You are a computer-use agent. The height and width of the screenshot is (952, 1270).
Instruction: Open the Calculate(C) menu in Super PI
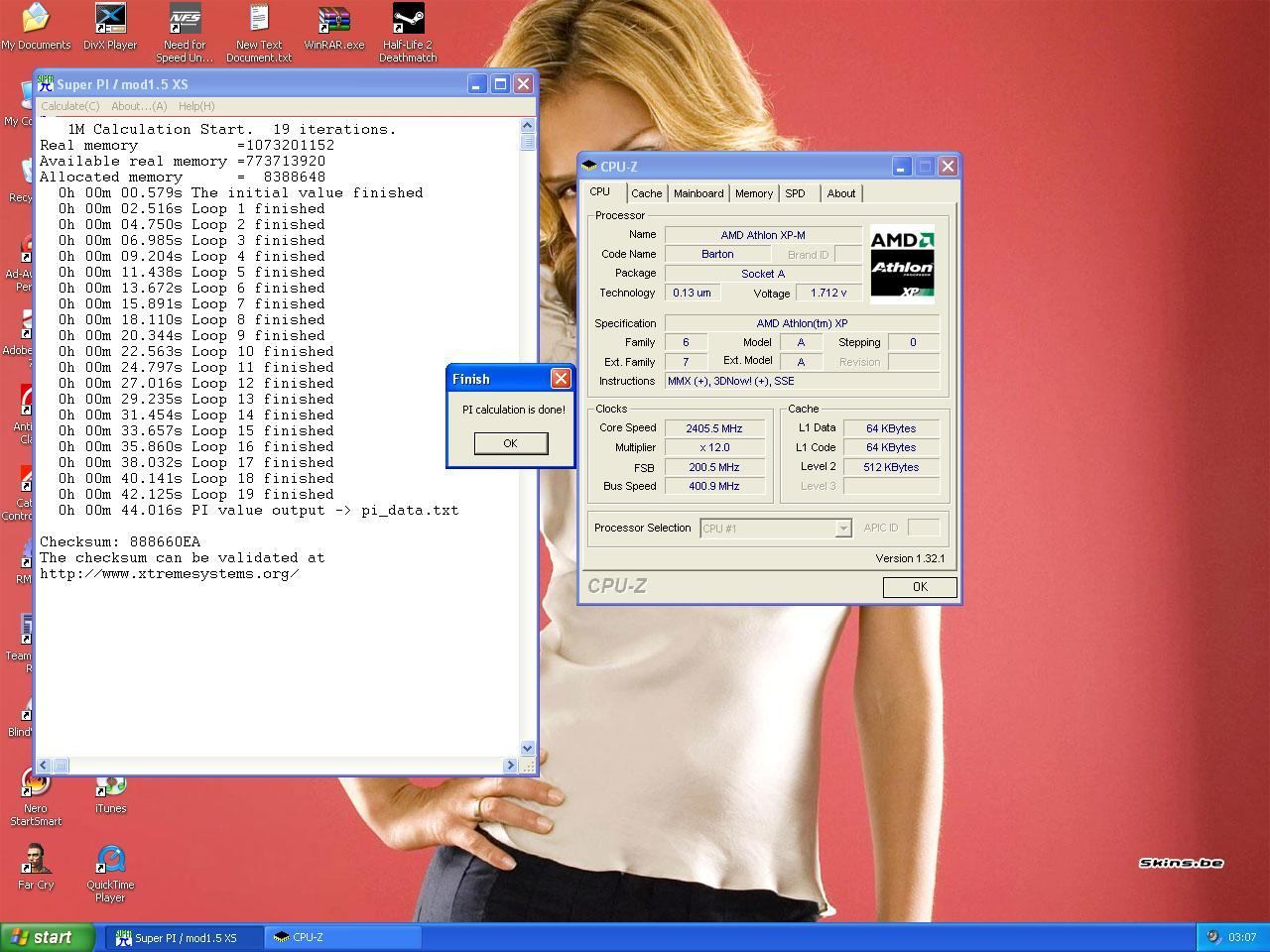click(69, 106)
